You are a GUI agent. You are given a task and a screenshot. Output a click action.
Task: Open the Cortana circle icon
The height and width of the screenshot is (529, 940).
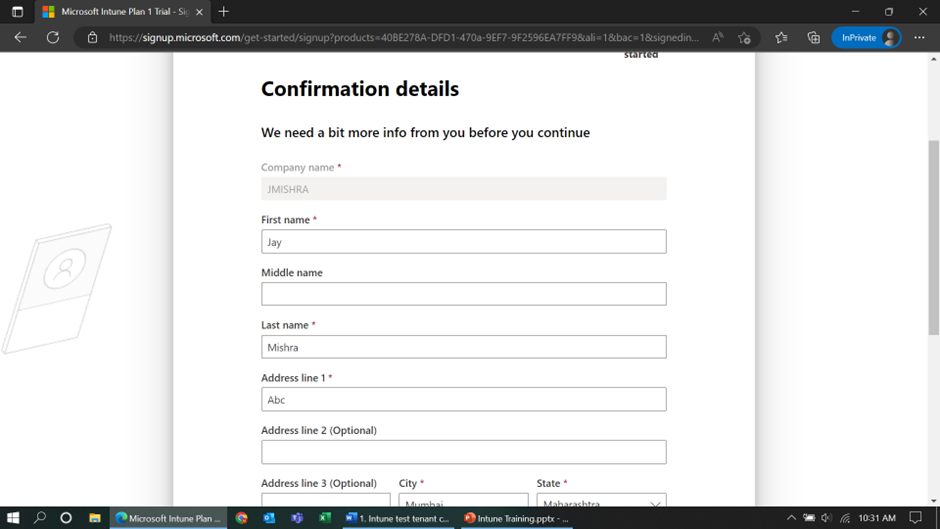coord(66,518)
